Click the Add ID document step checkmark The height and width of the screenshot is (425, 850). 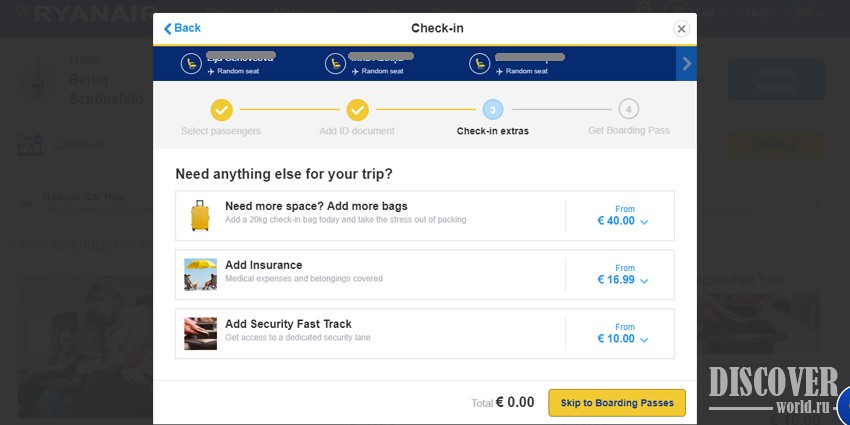[357, 109]
